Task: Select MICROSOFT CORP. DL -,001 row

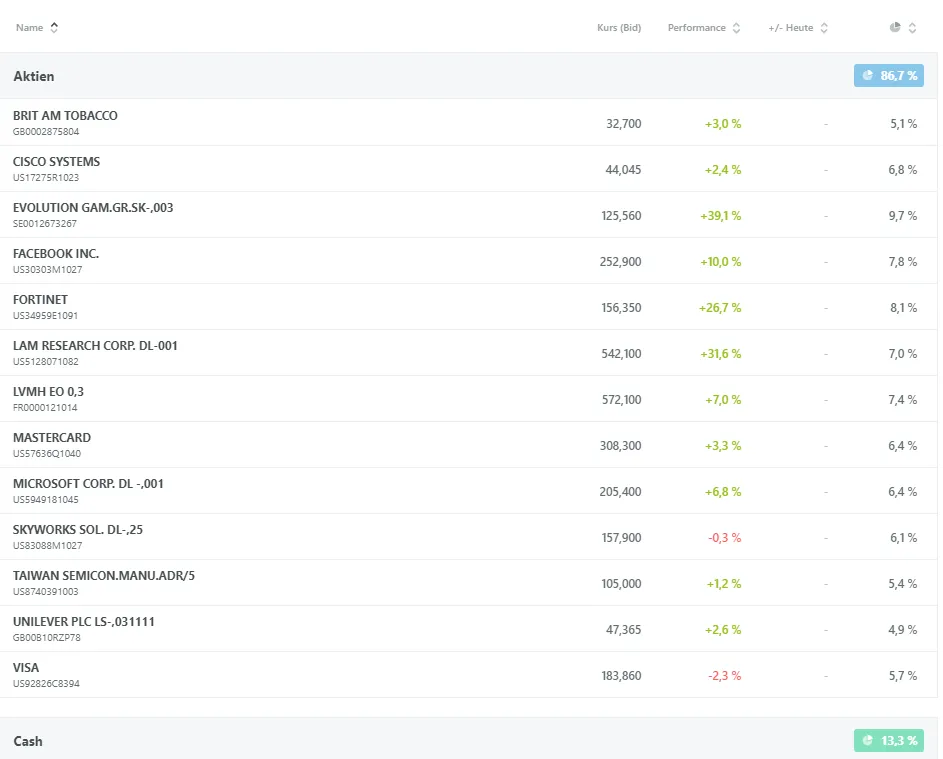Action: click(x=468, y=490)
